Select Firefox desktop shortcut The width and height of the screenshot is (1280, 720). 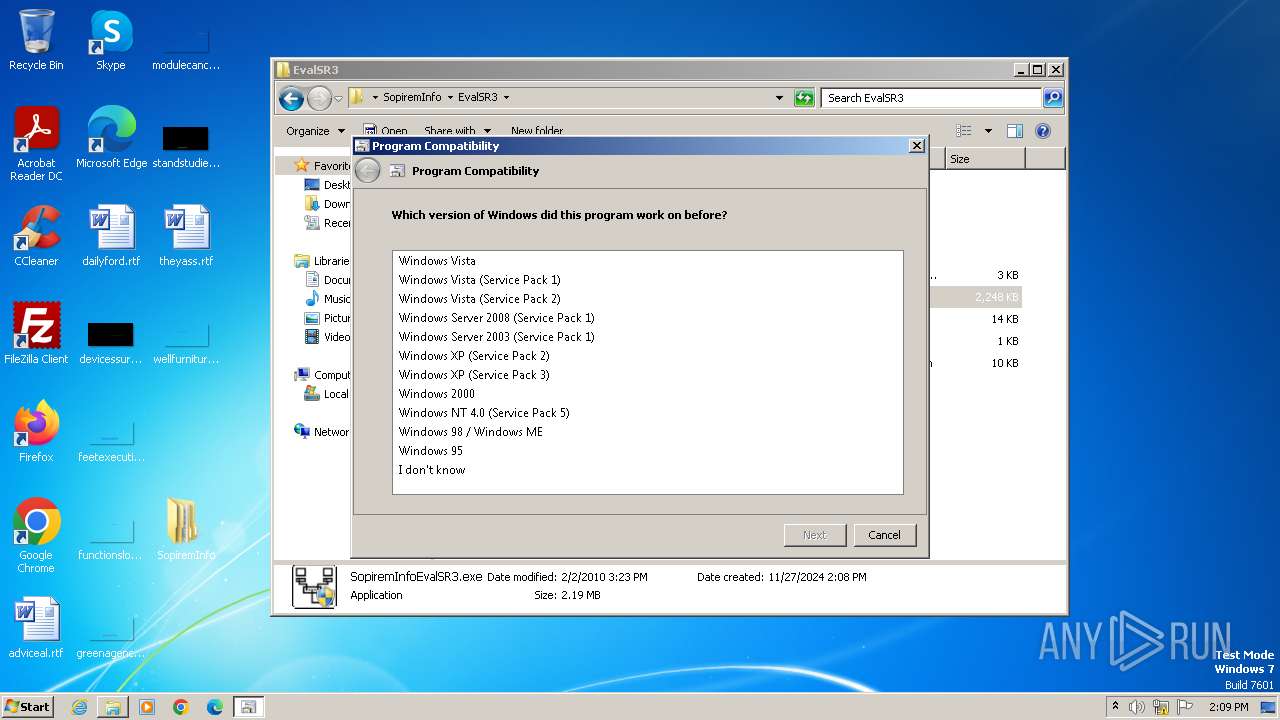36,432
